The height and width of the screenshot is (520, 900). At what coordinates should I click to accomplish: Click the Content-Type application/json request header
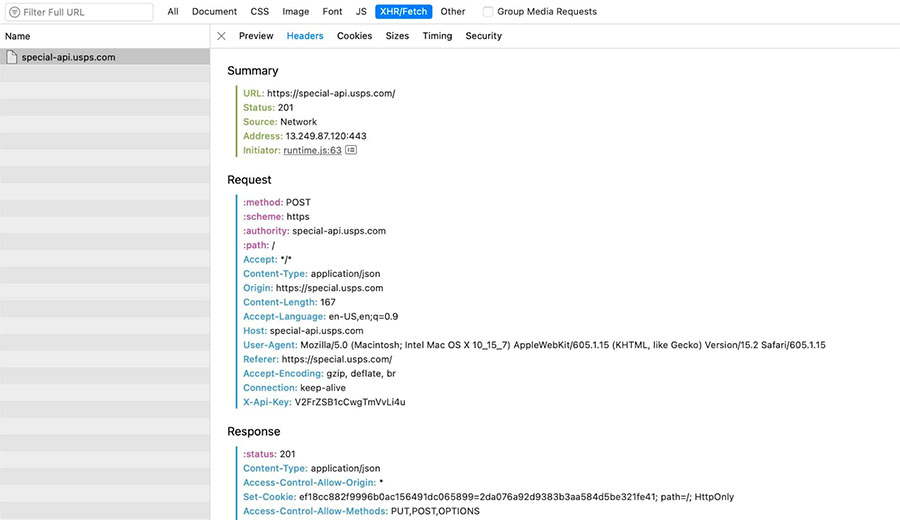[x=312, y=274]
